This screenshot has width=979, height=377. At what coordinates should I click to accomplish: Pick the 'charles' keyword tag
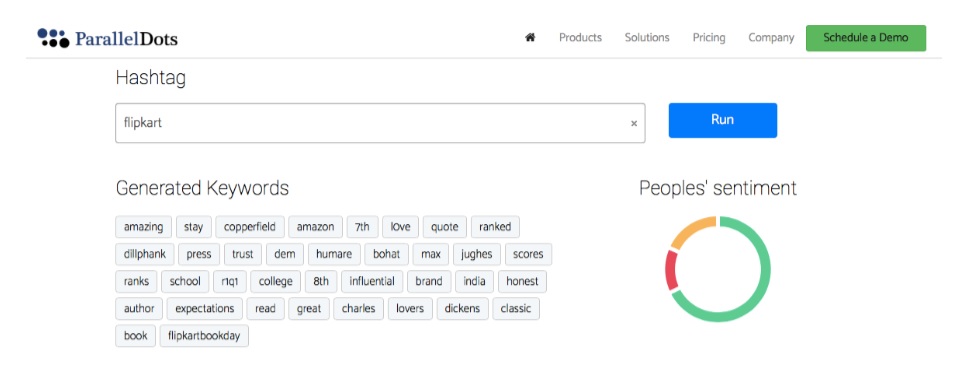pos(359,308)
